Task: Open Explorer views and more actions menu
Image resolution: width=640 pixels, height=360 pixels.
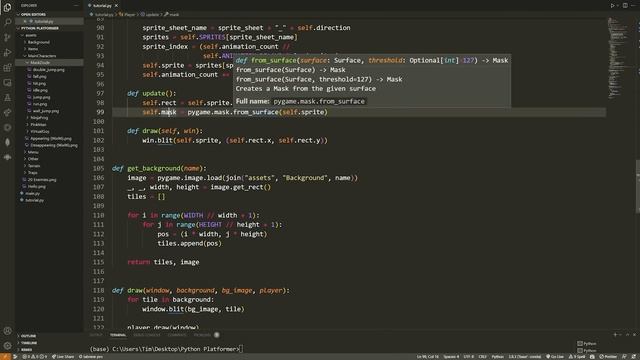Action: [x=76, y=6]
